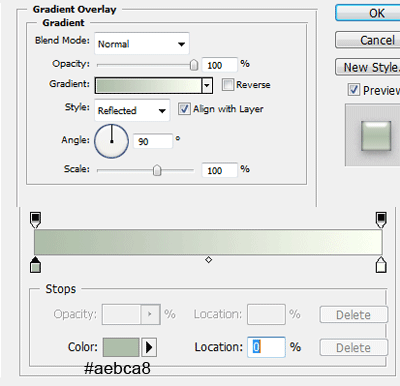This screenshot has width=400, height=386.
Task: Click the gradient preview in Gradient field
Action: pos(149,86)
